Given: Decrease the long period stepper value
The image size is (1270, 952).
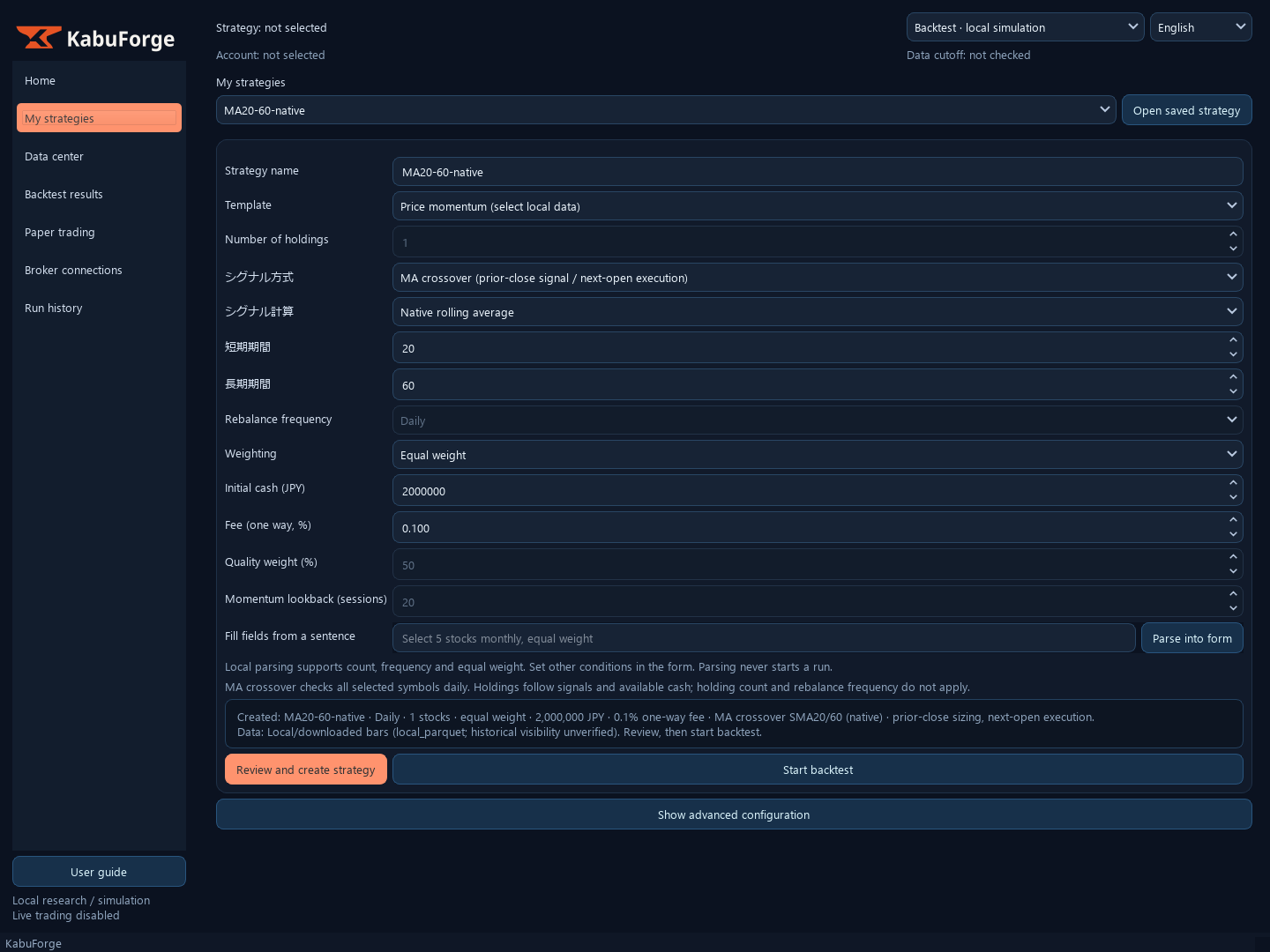Looking at the screenshot, I should point(1233,391).
